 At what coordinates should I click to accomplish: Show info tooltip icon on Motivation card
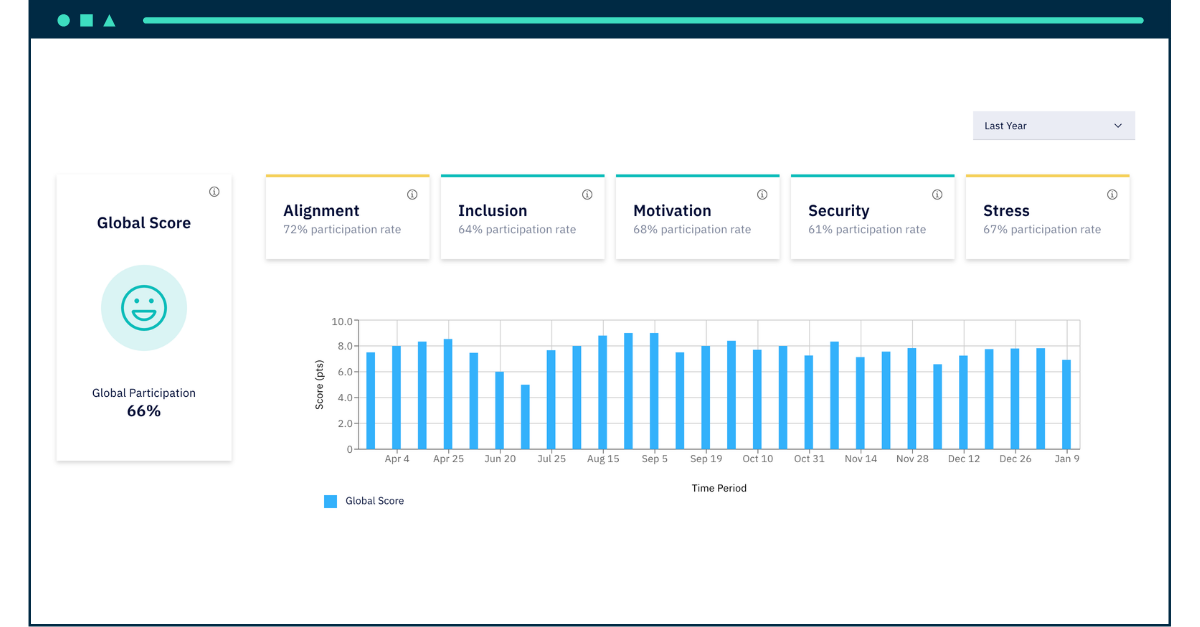coord(762,195)
